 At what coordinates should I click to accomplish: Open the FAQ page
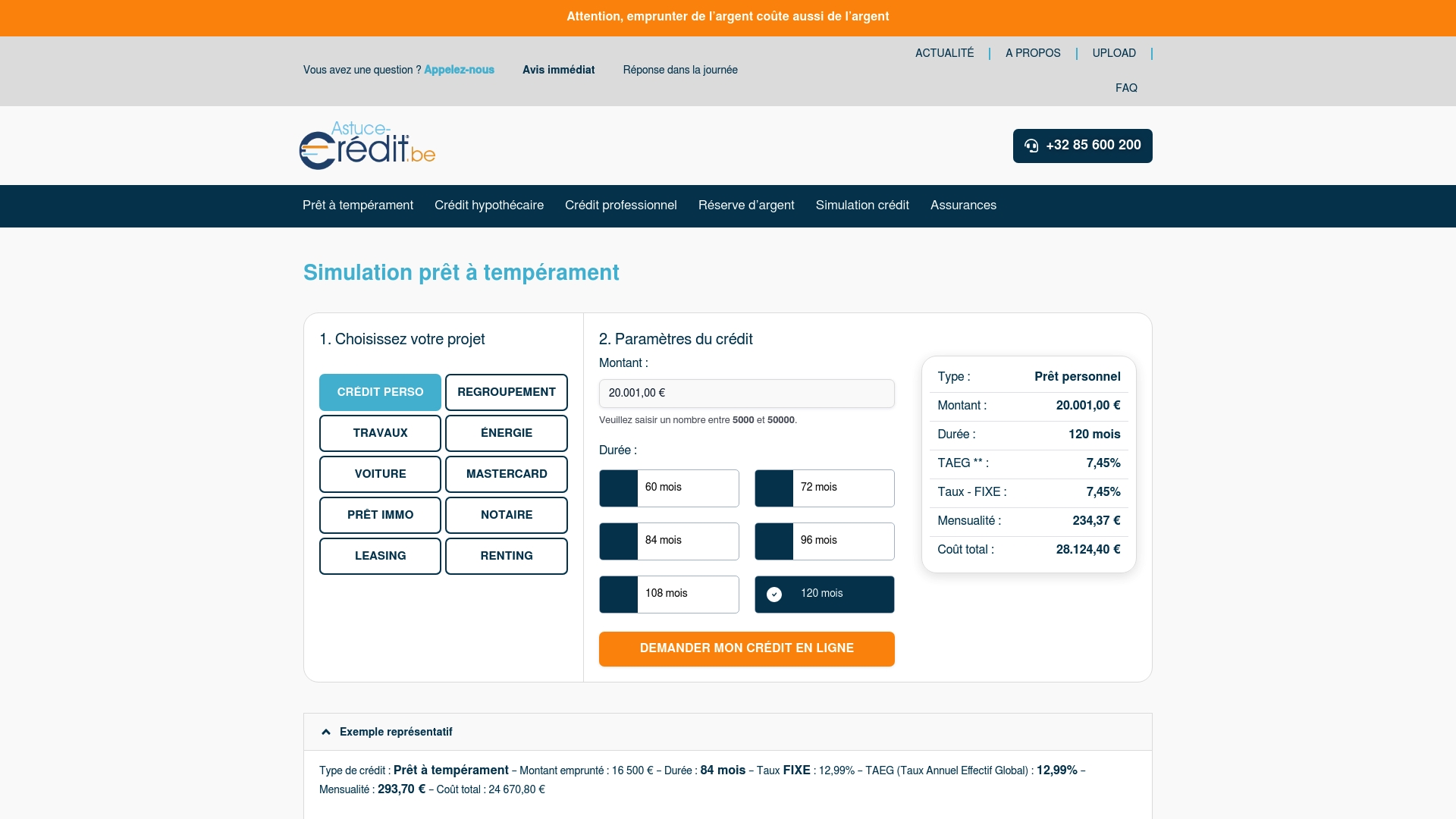[x=1126, y=88]
